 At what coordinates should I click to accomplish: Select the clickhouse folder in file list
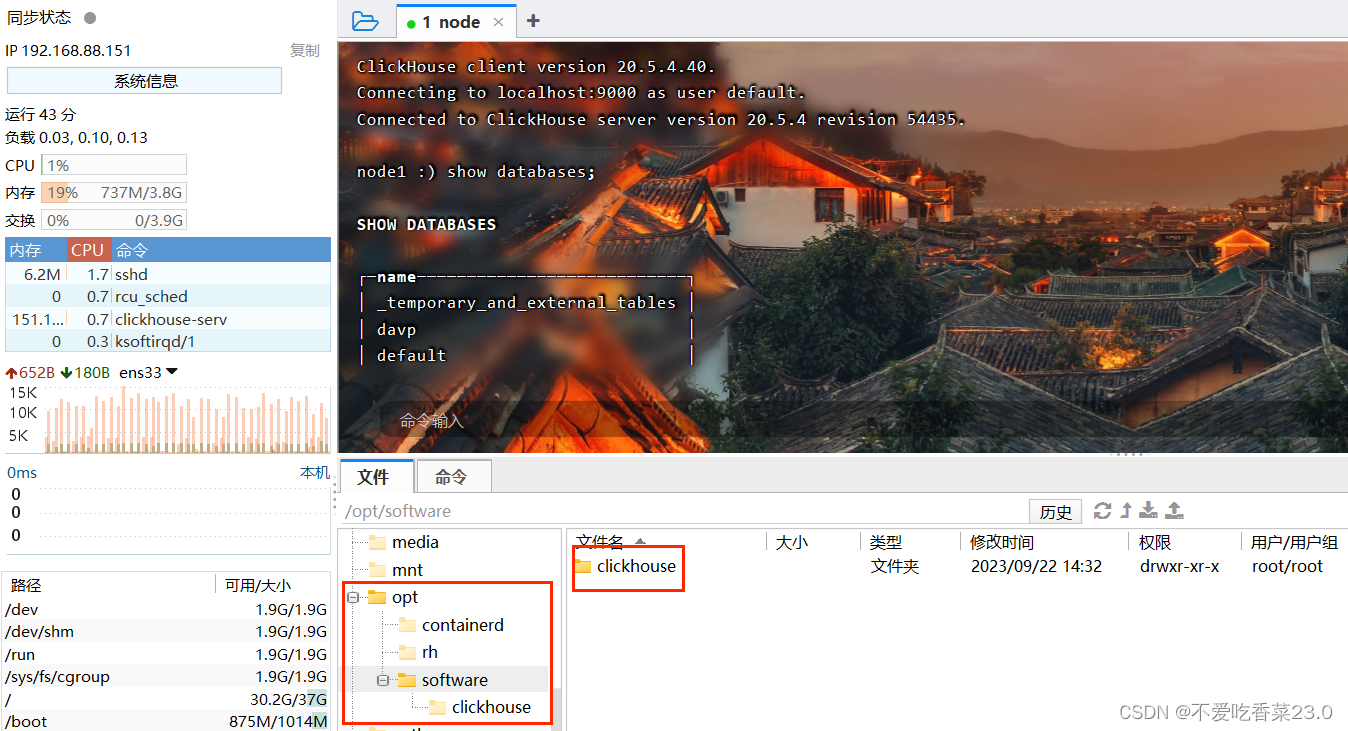pyautogui.click(x=626, y=566)
